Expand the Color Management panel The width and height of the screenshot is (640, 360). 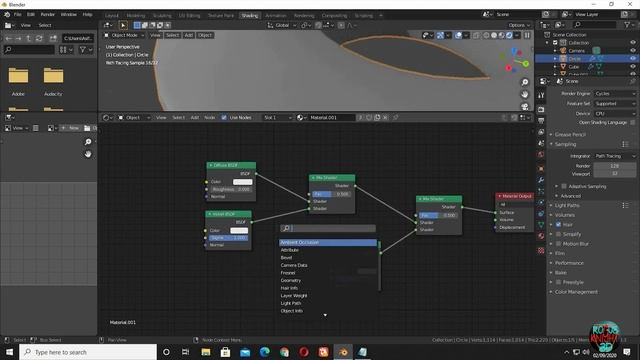pos(576,292)
